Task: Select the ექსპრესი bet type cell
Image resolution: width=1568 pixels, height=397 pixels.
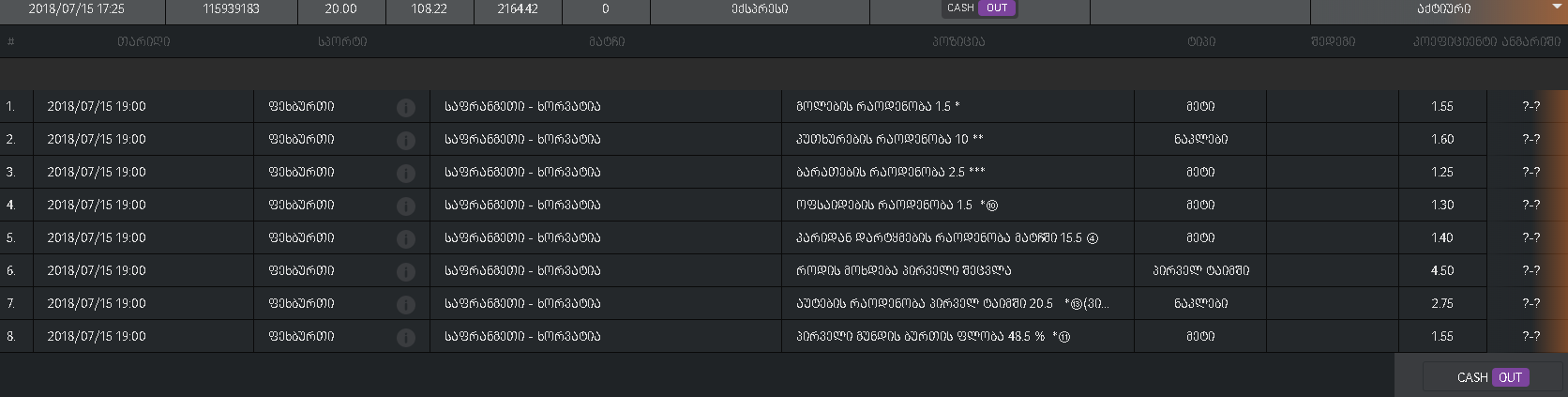Action: pyautogui.click(x=760, y=8)
